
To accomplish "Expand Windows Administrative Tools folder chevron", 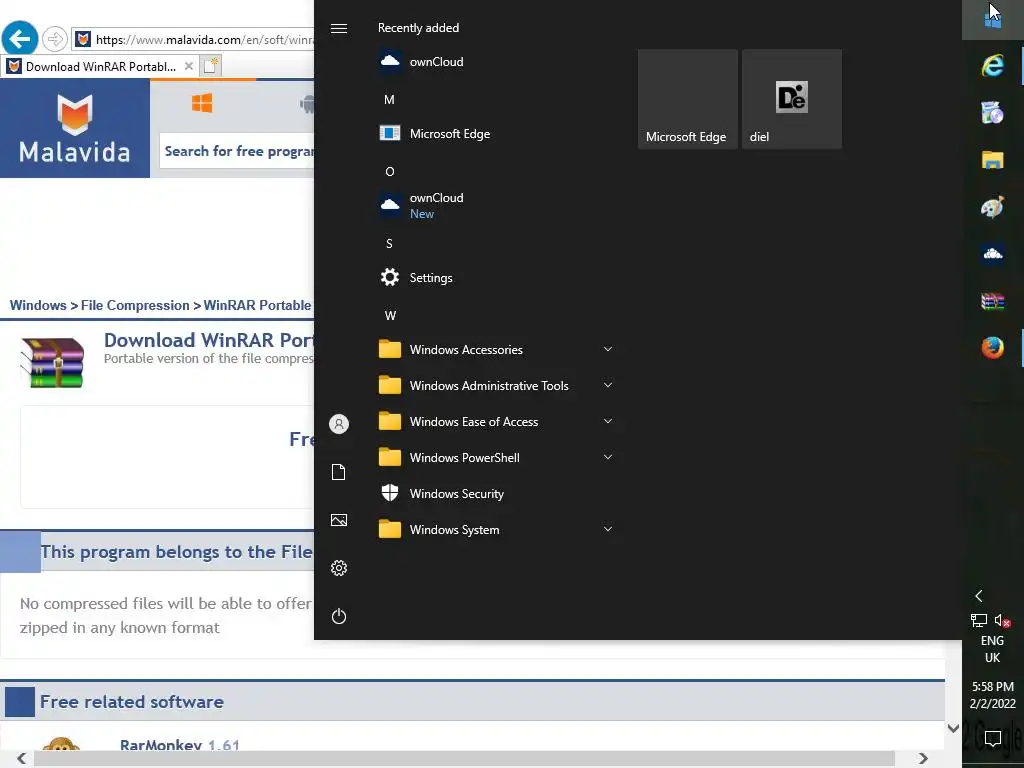I will pos(608,385).
